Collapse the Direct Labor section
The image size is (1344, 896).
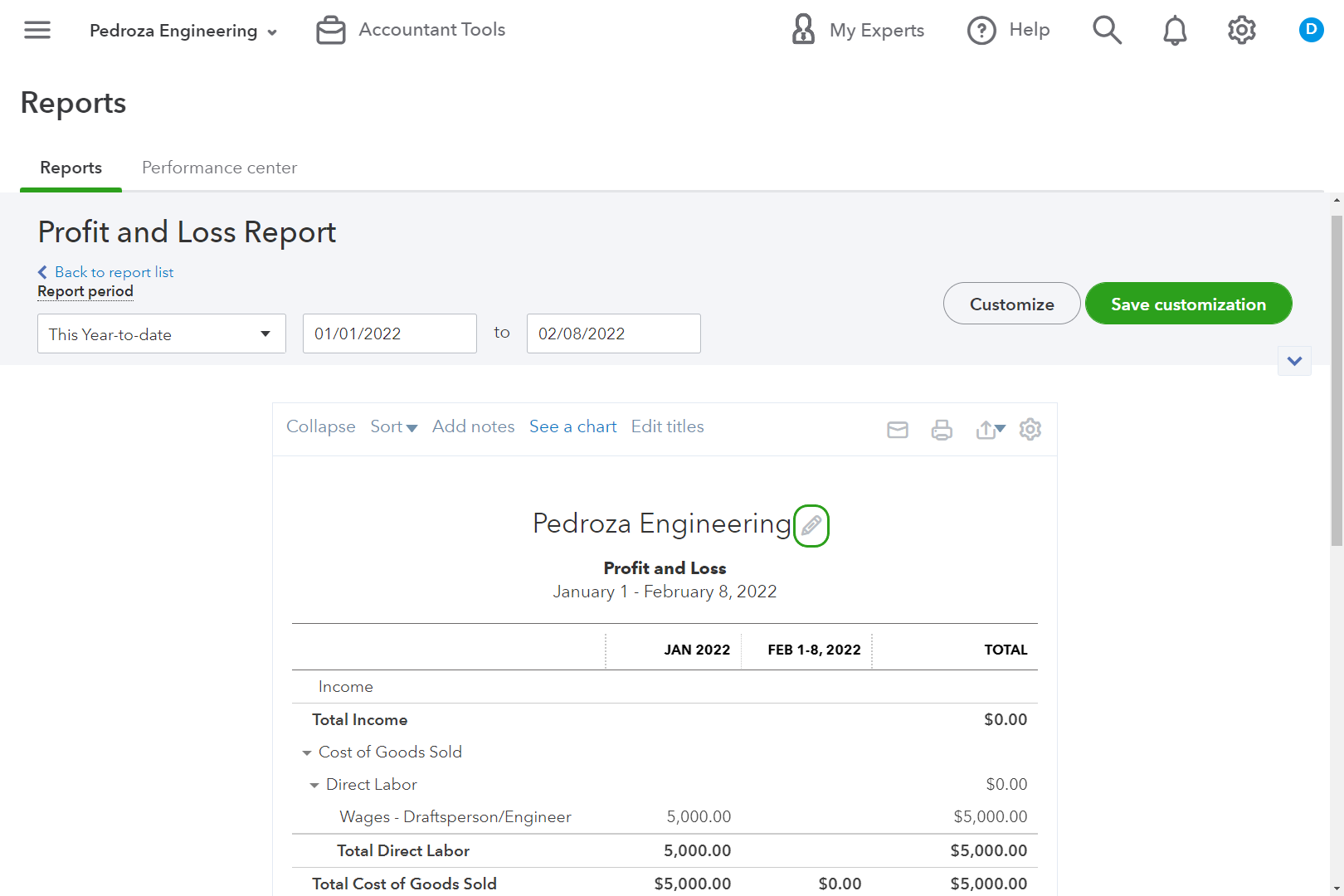click(314, 784)
